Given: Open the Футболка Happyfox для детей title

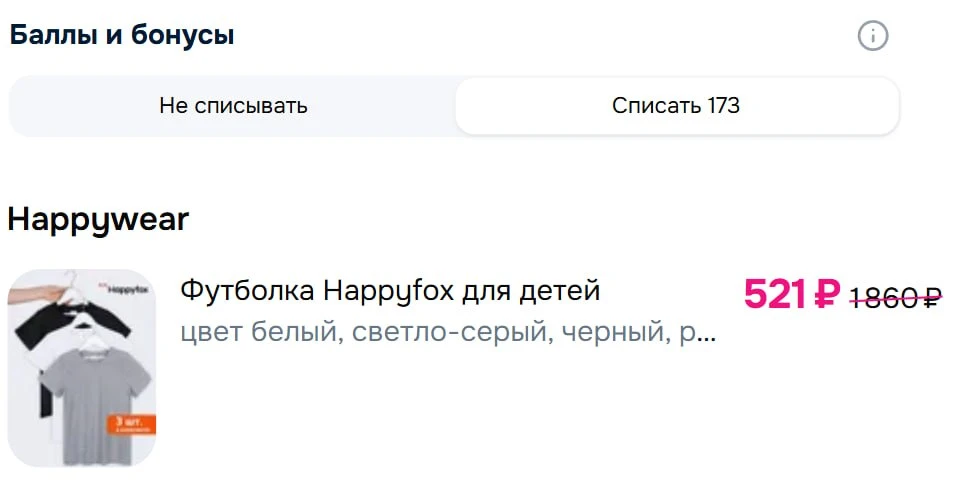Looking at the screenshot, I should coord(390,291).
